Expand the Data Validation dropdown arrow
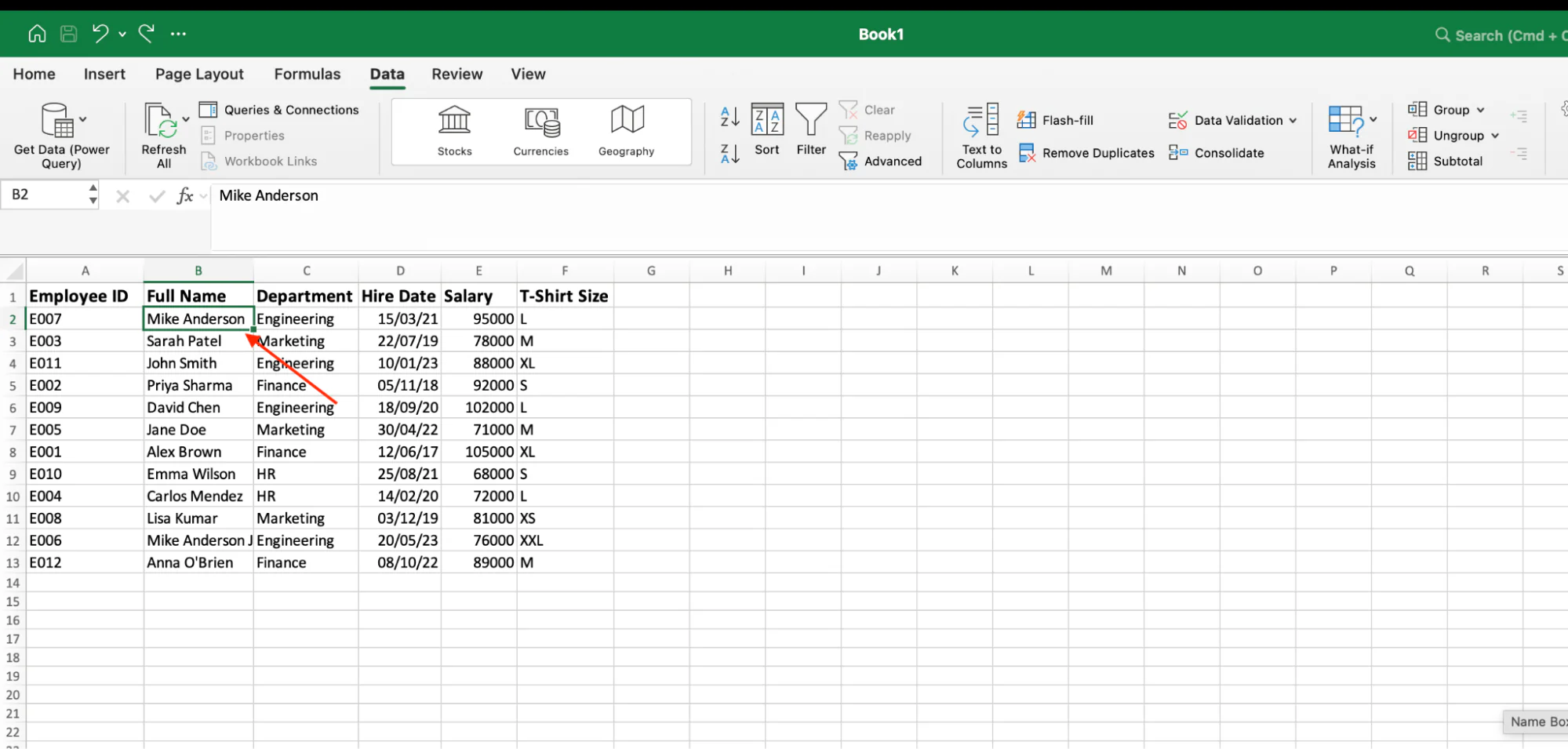Screen dimensions: 1568x749 tap(1293, 121)
